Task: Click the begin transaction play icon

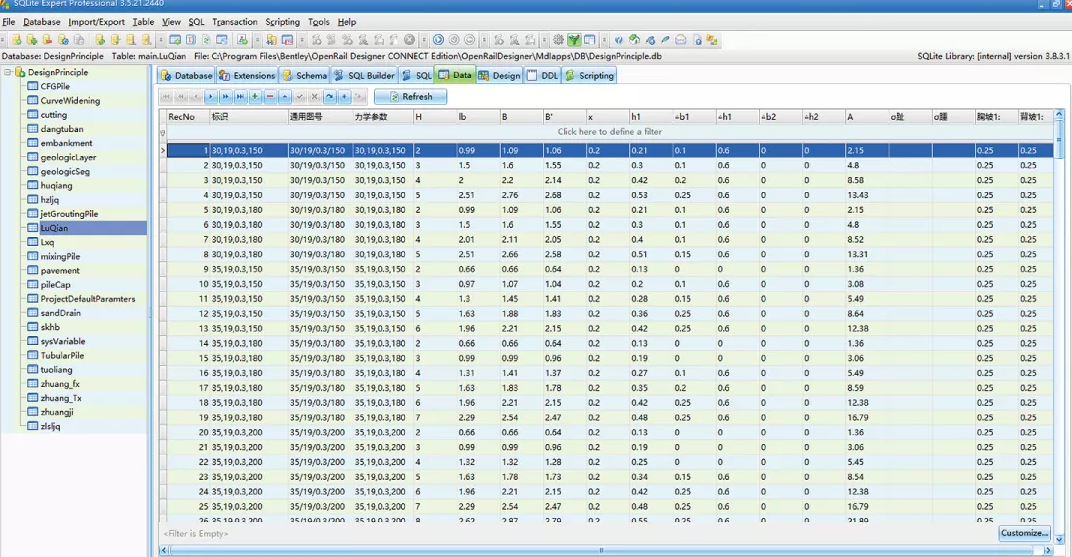Action: point(438,40)
